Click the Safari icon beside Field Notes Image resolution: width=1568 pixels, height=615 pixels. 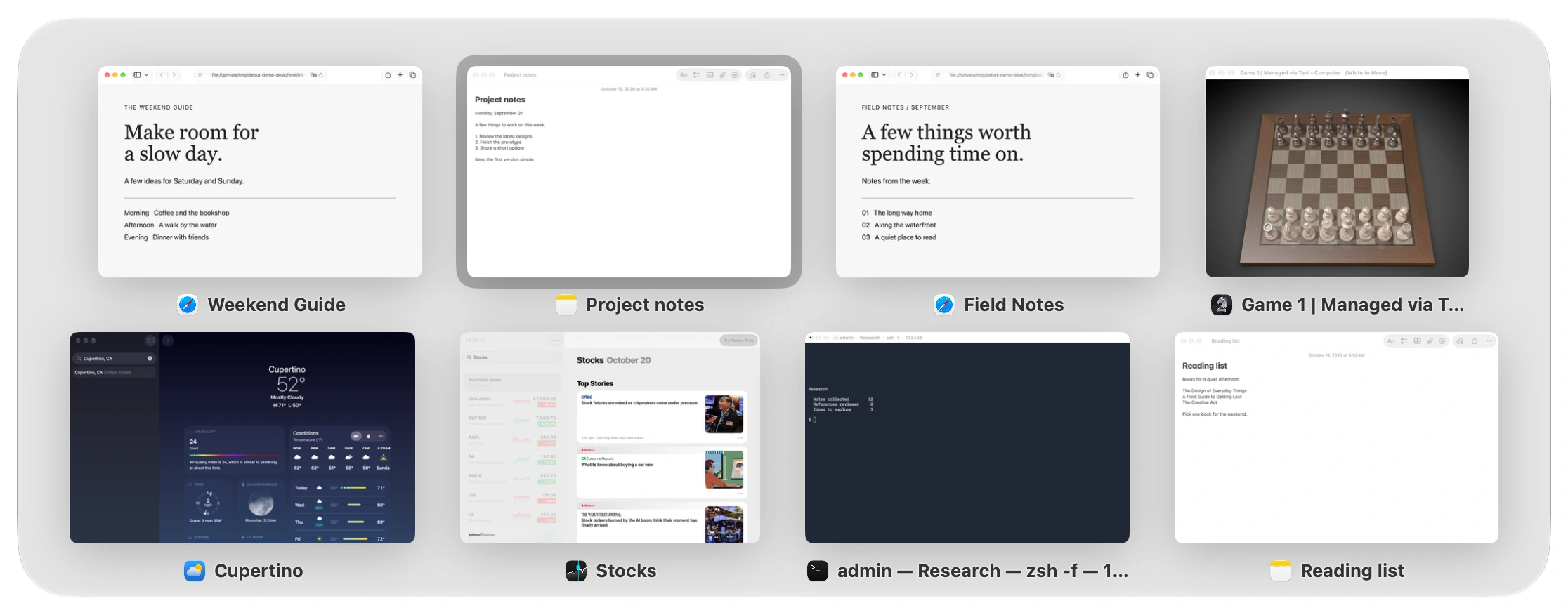pyautogui.click(x=944, y=305)
